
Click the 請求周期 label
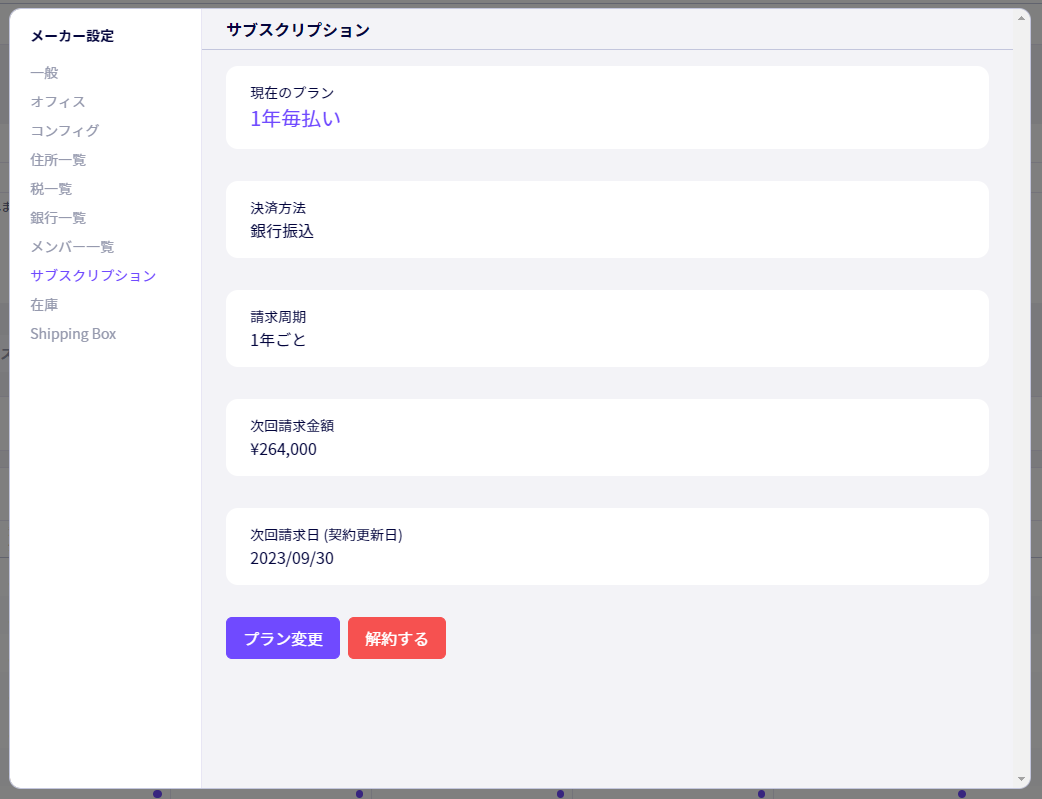click(x=278, y=317)
